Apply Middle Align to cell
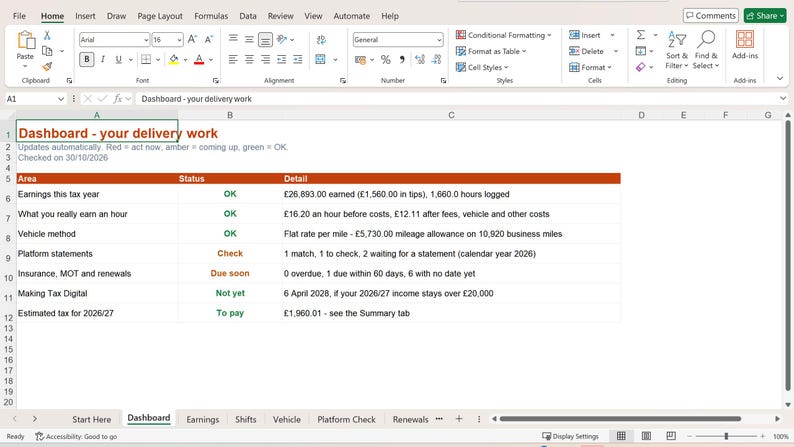 [249, 39]
